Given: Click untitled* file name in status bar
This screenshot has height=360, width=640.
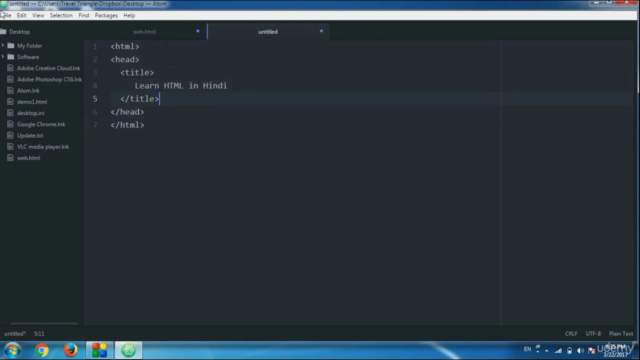Looking at the screenshot, I should point(15,334).
